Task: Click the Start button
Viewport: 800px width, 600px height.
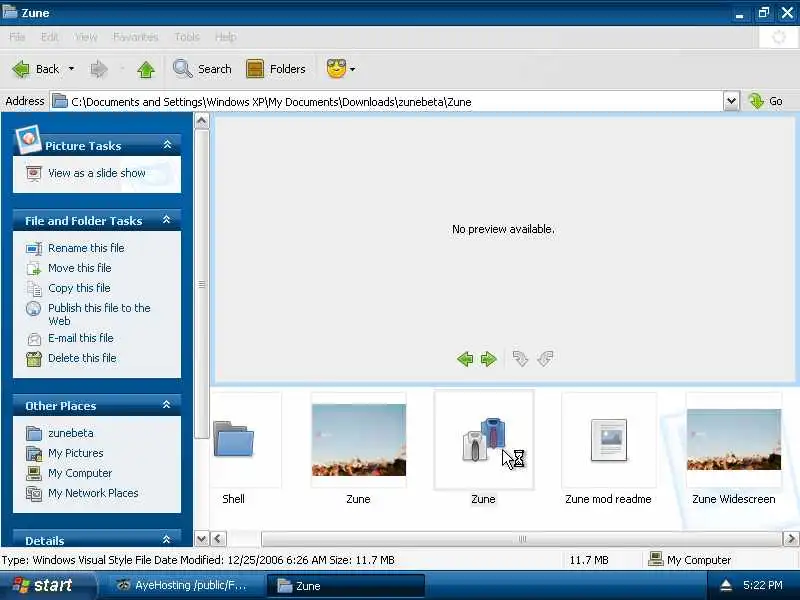Action: click(x=46, y=585)
